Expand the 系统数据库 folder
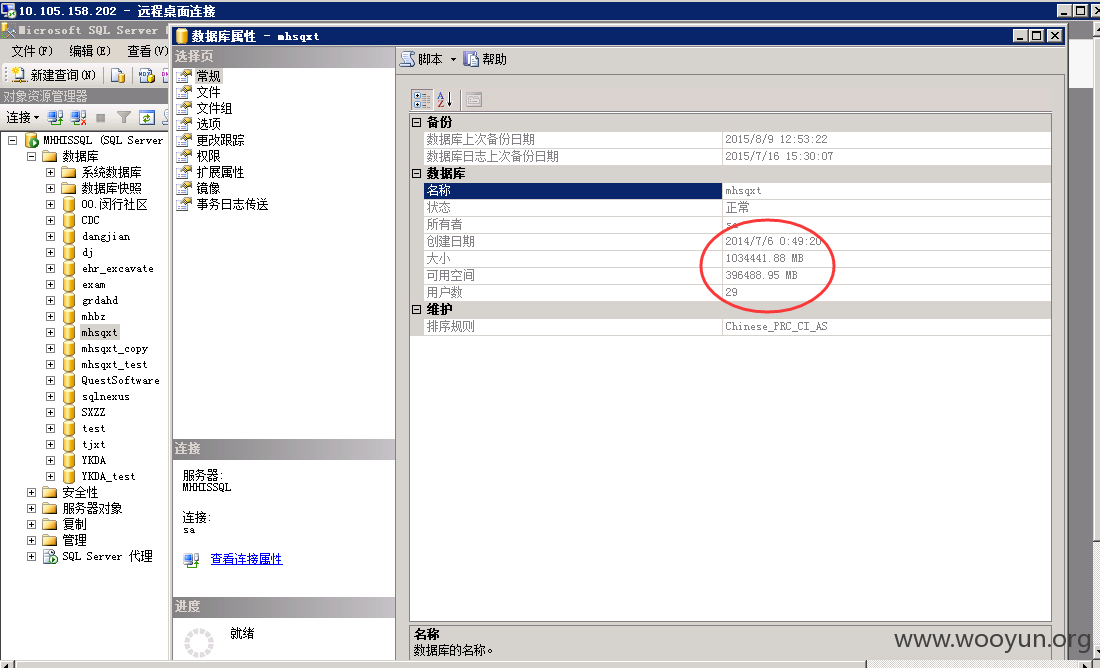This screenshot has width=1100, height=668. tap(51, 173)
